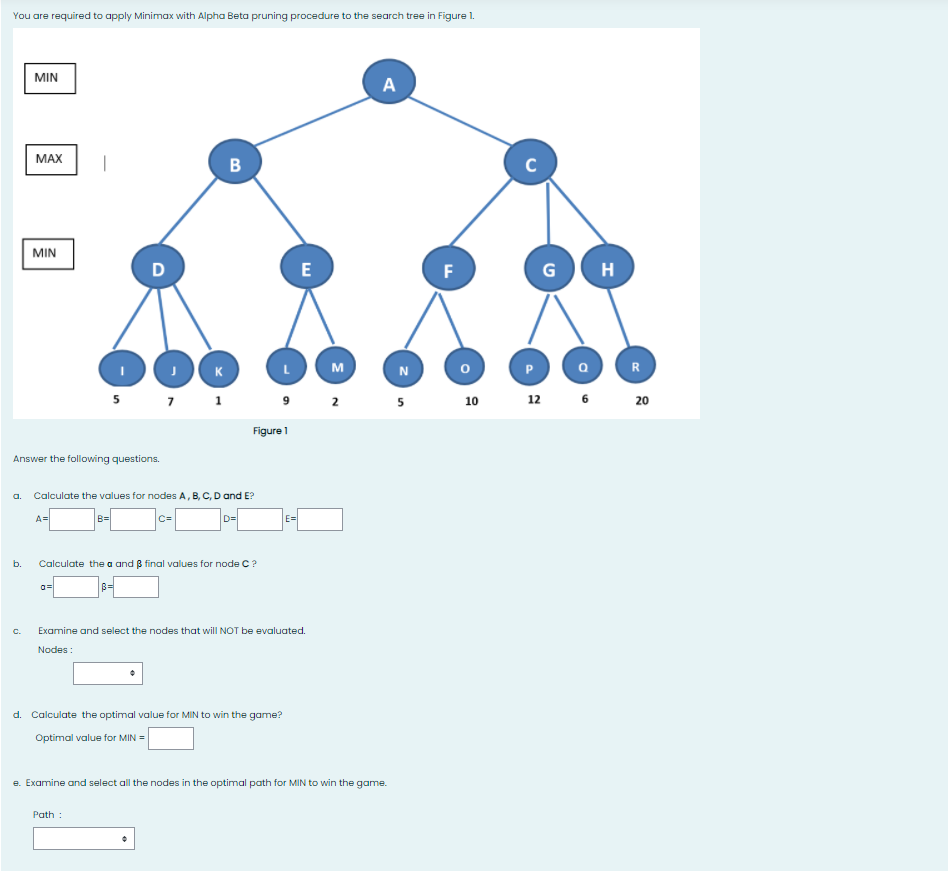
Task: Click question a text about node values
Action: point(144,496)
